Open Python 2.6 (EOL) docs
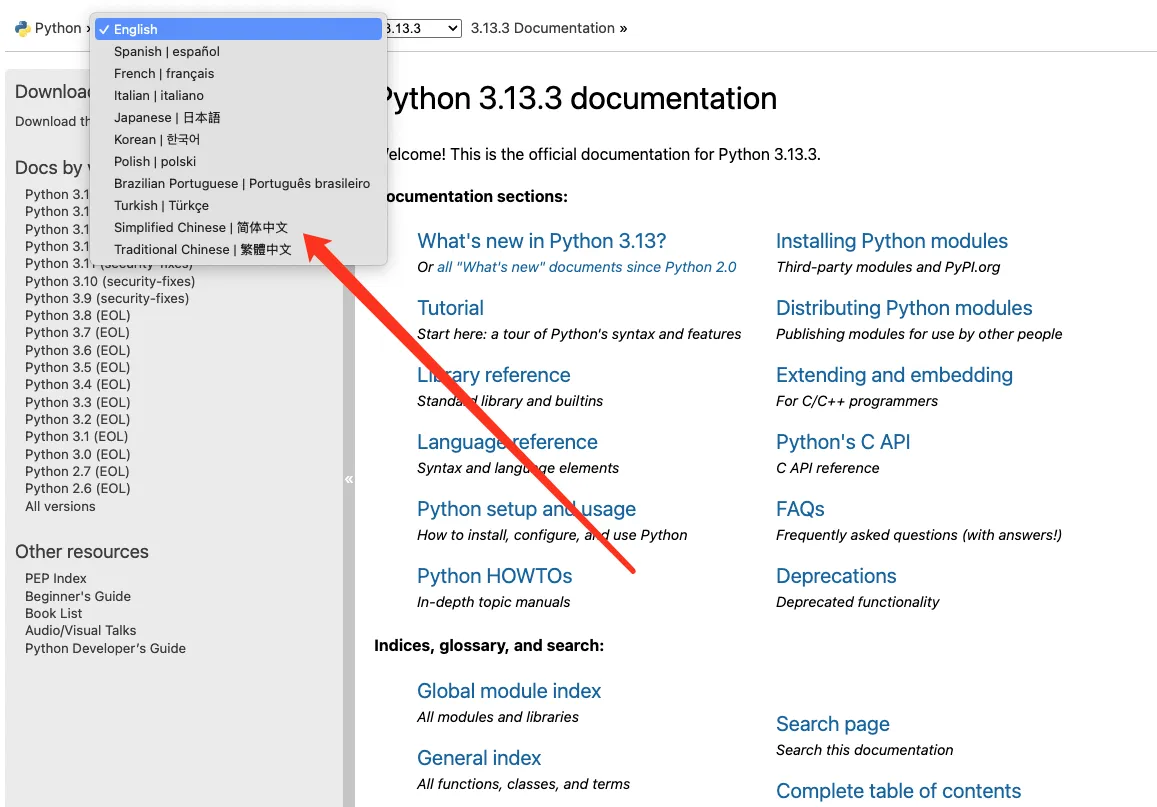The height and width of the screenshot is (807, 1157). click(77, 488)
